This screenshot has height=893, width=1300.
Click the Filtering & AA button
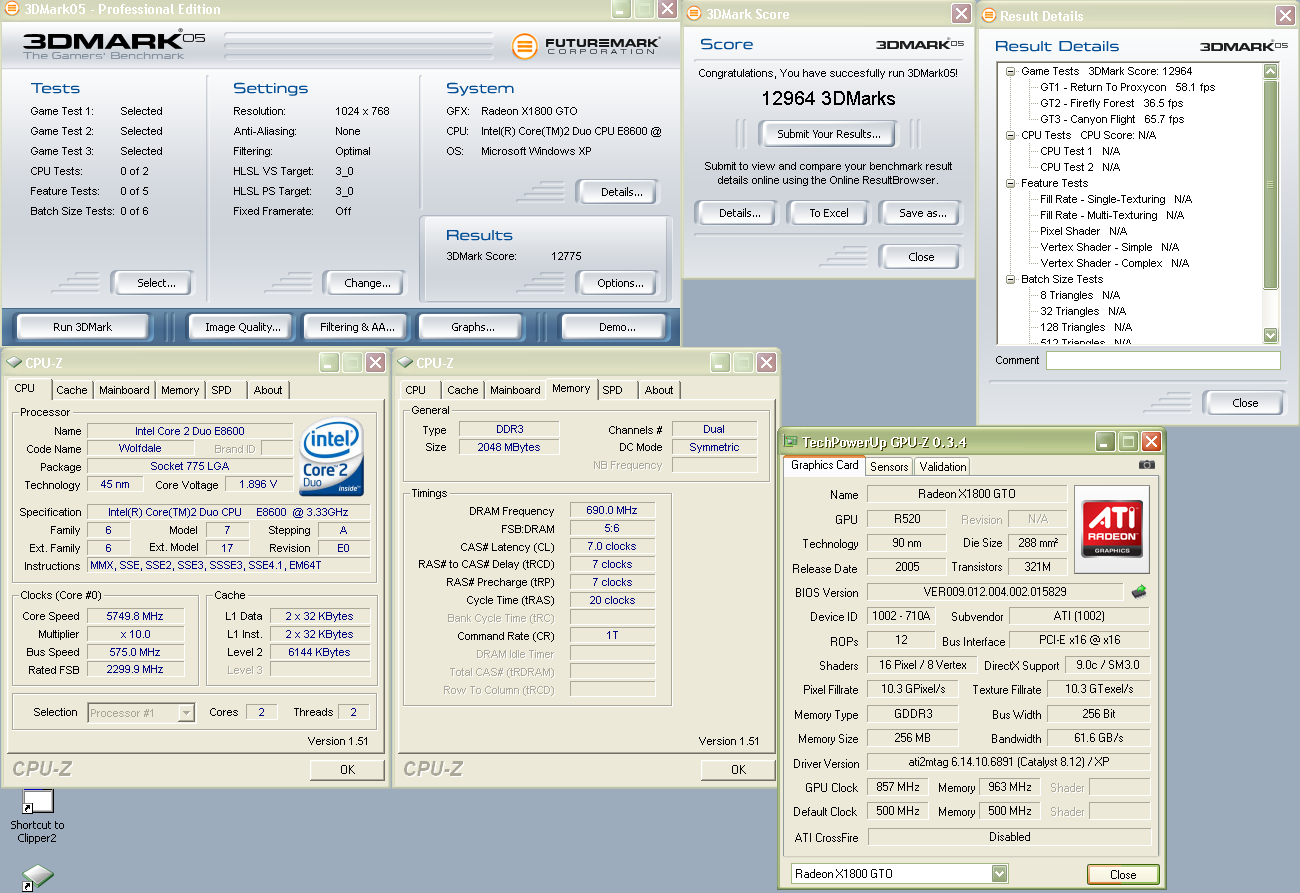(357, 327)
